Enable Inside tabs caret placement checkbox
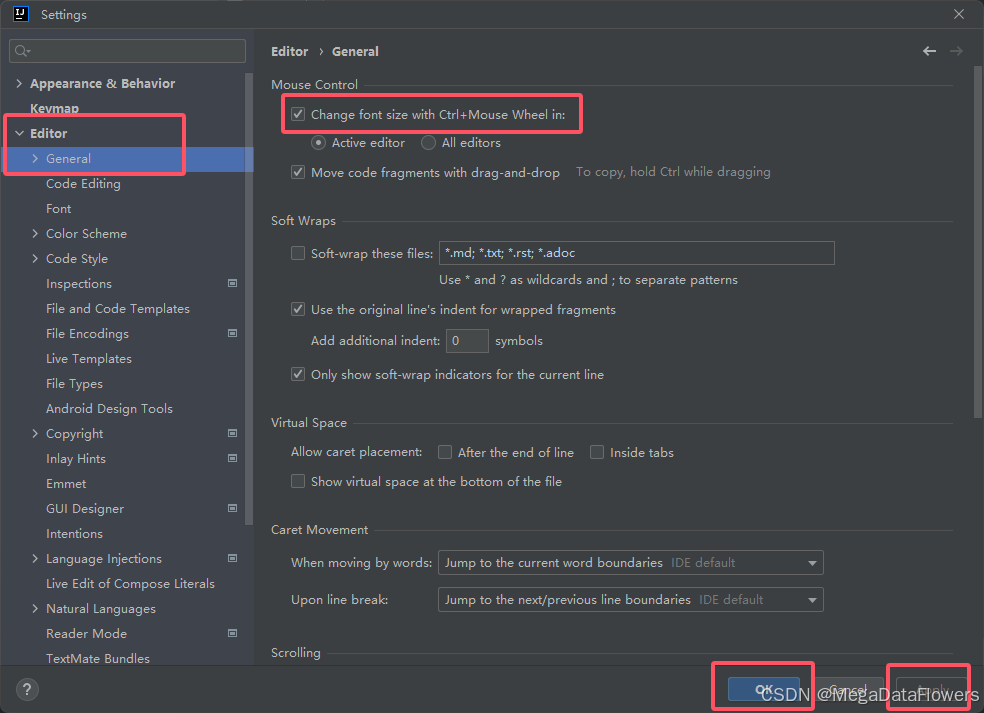The height and width of the screenshot is (713, 984). coord(597,452)
